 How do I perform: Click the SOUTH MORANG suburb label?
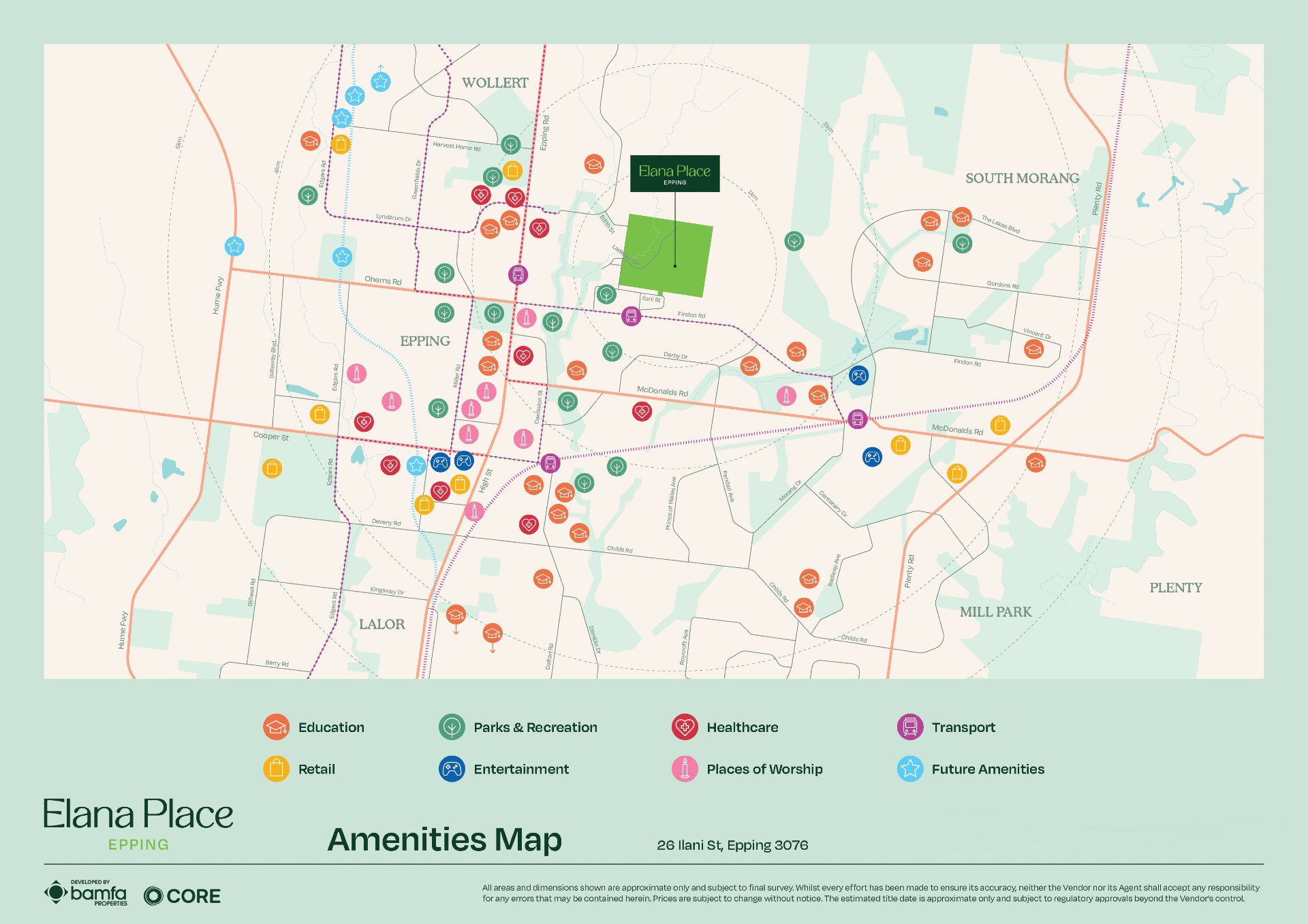pos(1022,178)
